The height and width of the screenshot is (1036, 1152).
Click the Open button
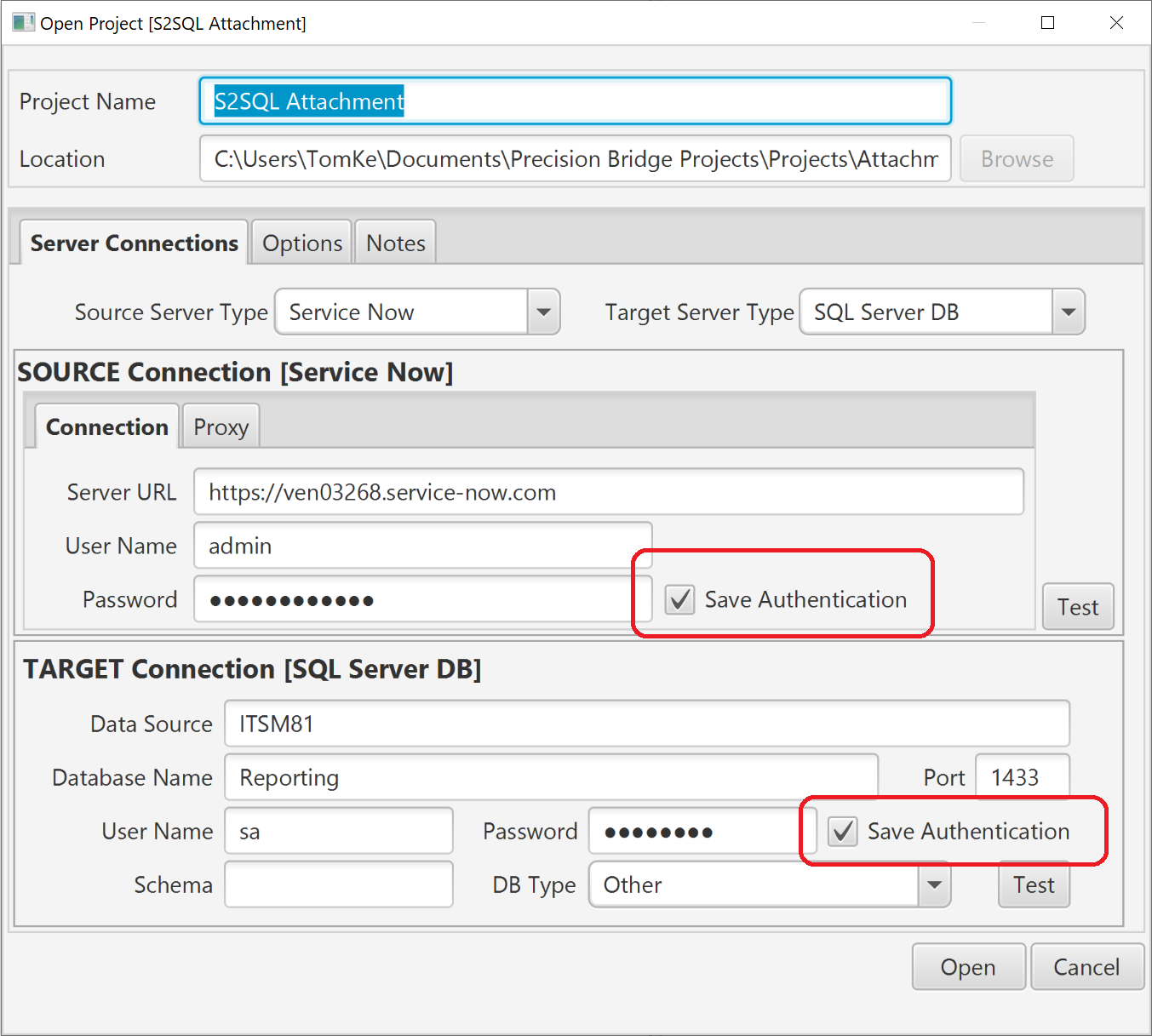point(968,967)
